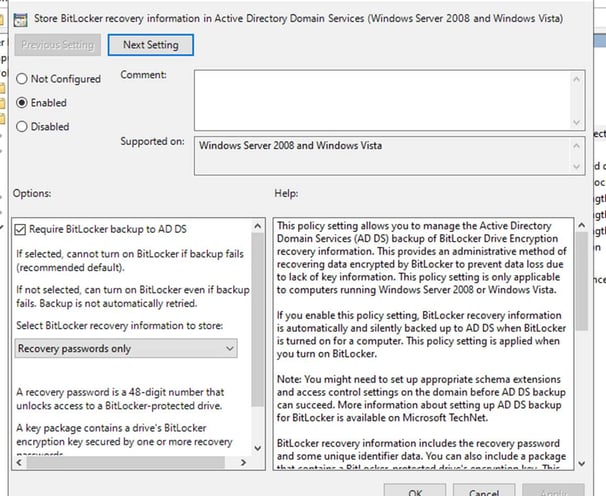Screen dimensions: 606x496
Task: Click the greyed Previous Setting button
Action: 58,45
